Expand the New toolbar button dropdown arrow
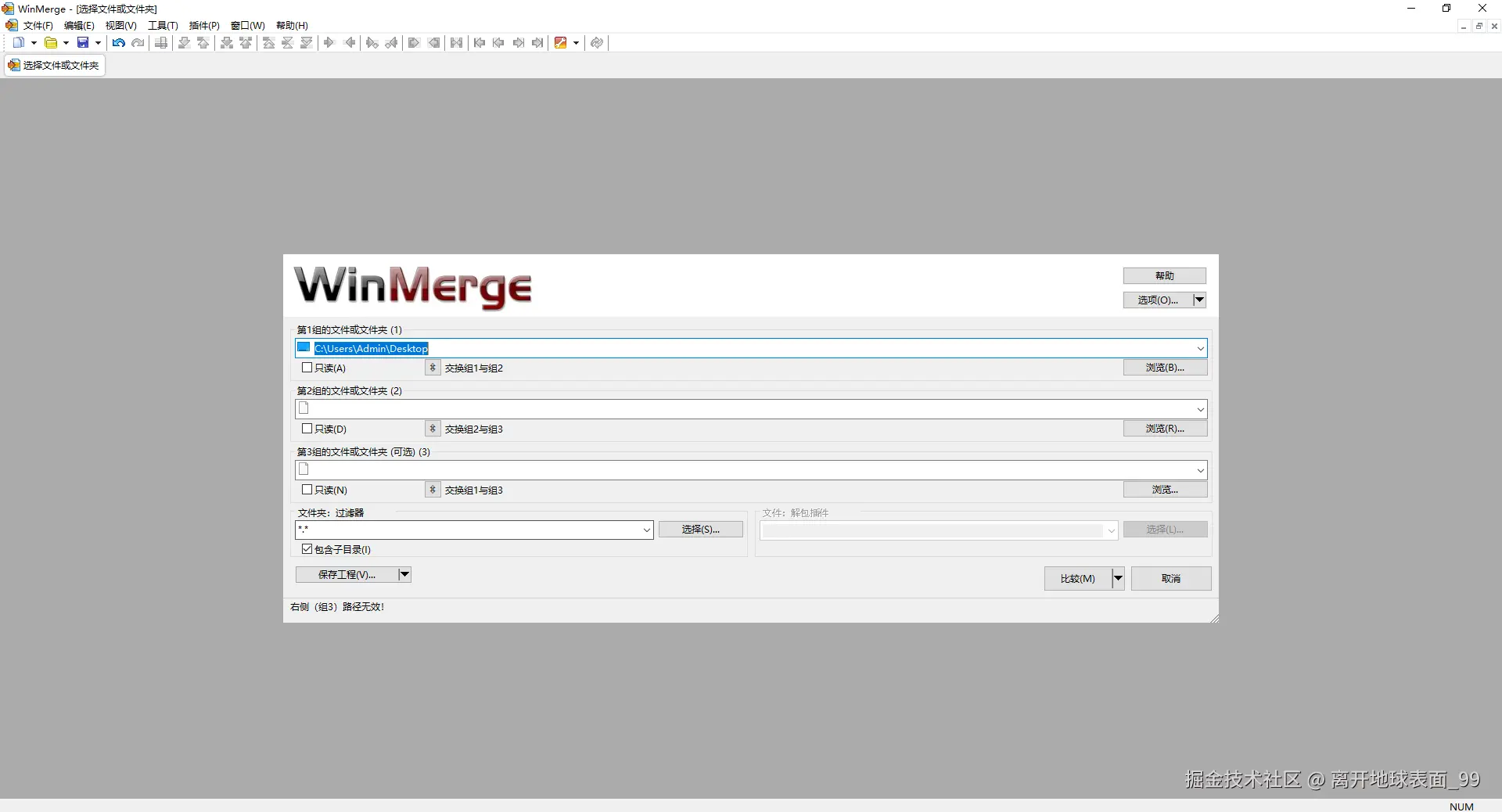This screenshot has width=1502, height=812. pos(34,43)
